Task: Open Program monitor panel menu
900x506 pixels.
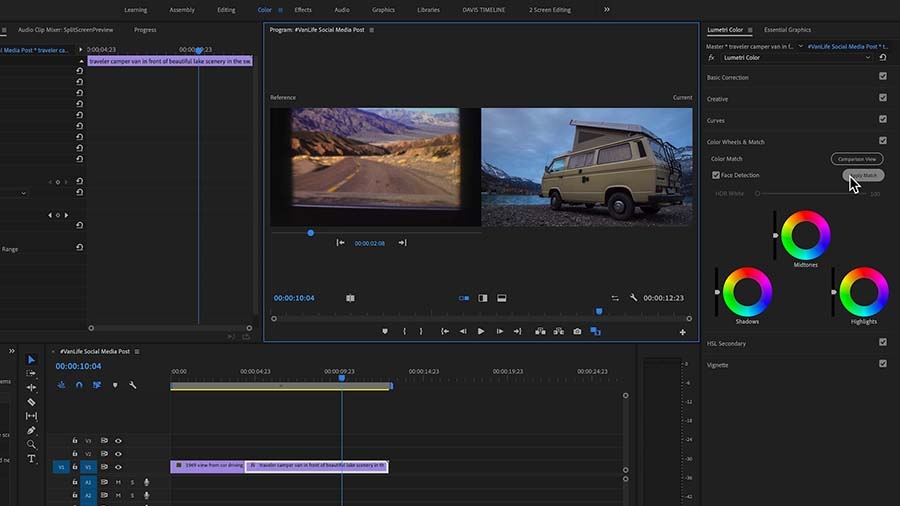Action: tap(372, 30)
